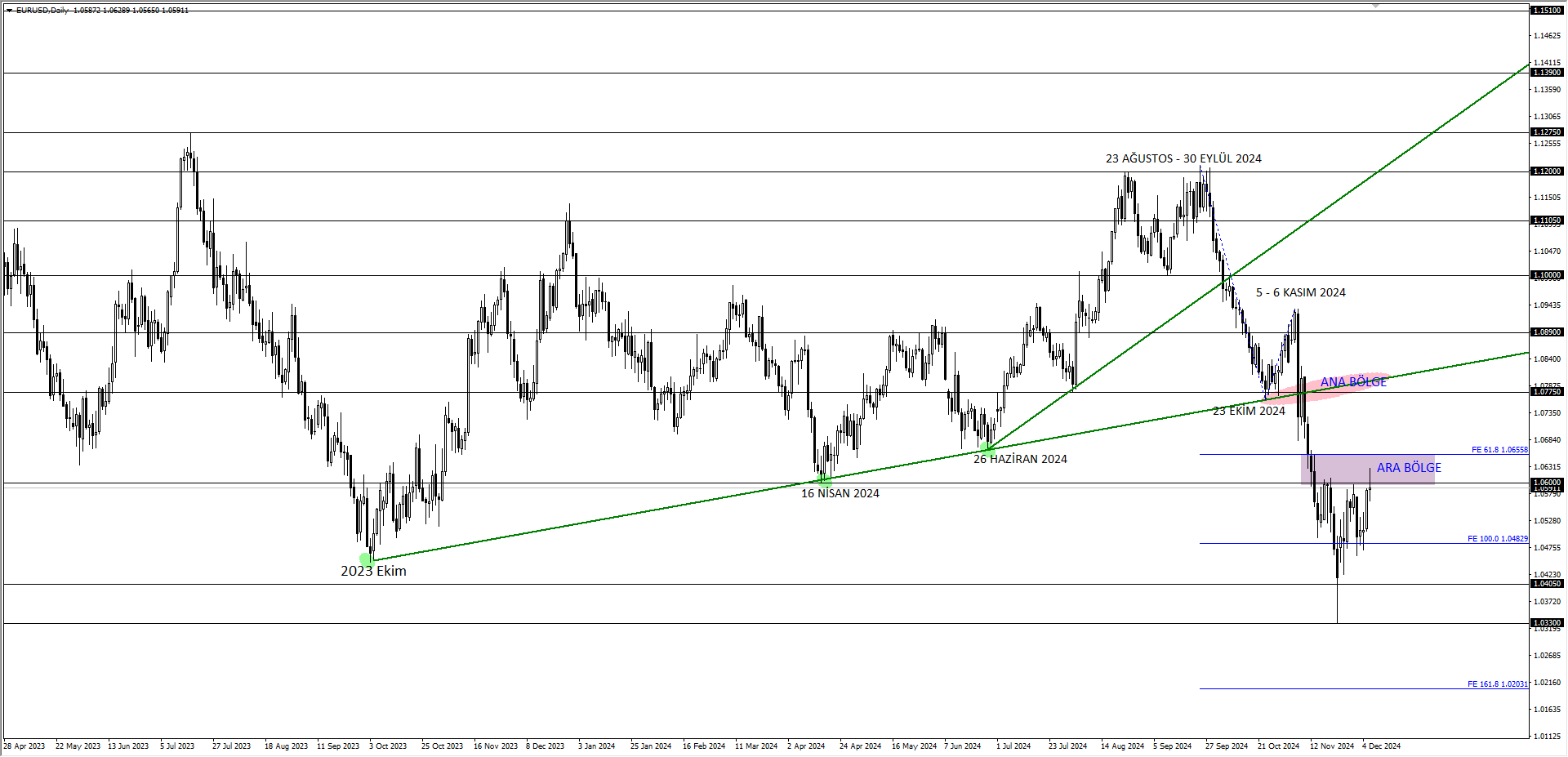Image resolution: width=1568 pixels, height=757 pixels.
Task: Click the '23 EKİM 2024' annotation
Action: (x=1249, y=411)
